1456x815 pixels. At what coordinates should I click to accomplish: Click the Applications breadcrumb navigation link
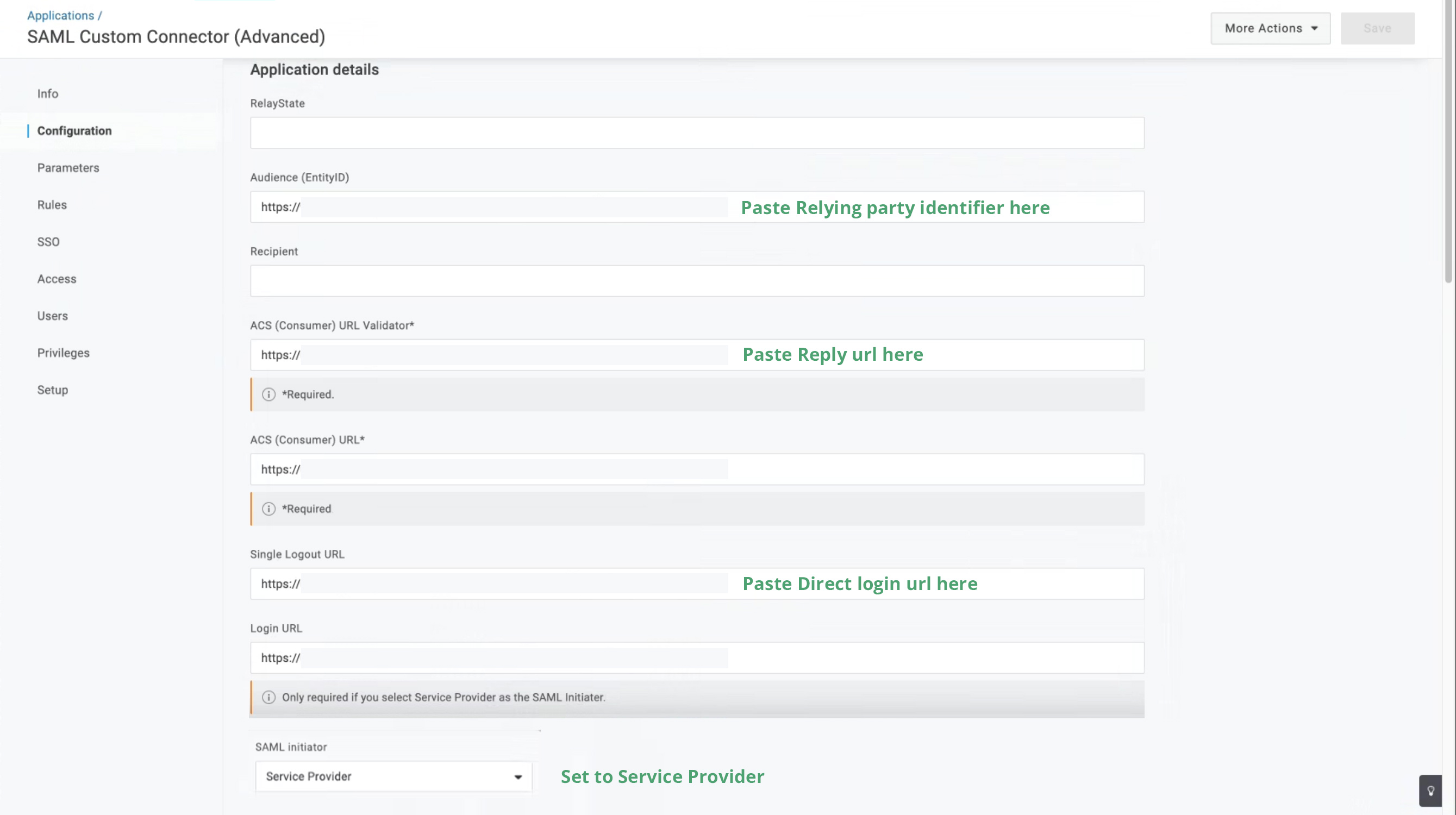60,14
